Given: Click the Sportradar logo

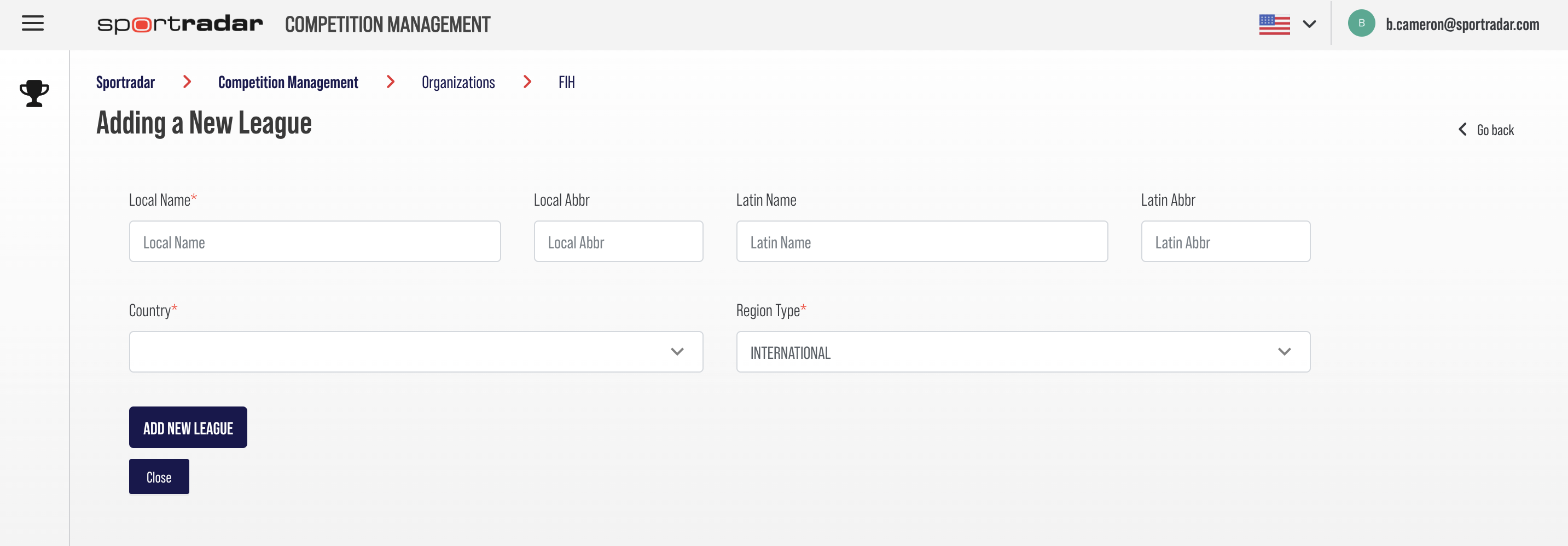Looking at the screenshot, I should (180, 25).
